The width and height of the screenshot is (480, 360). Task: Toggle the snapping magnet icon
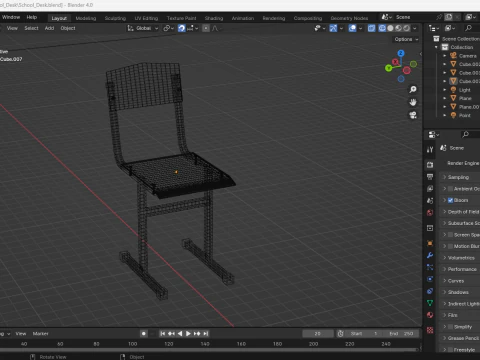point(182,28)
